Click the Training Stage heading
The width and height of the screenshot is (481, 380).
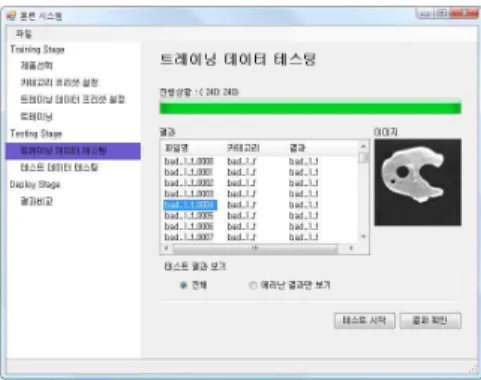point(37,49)
